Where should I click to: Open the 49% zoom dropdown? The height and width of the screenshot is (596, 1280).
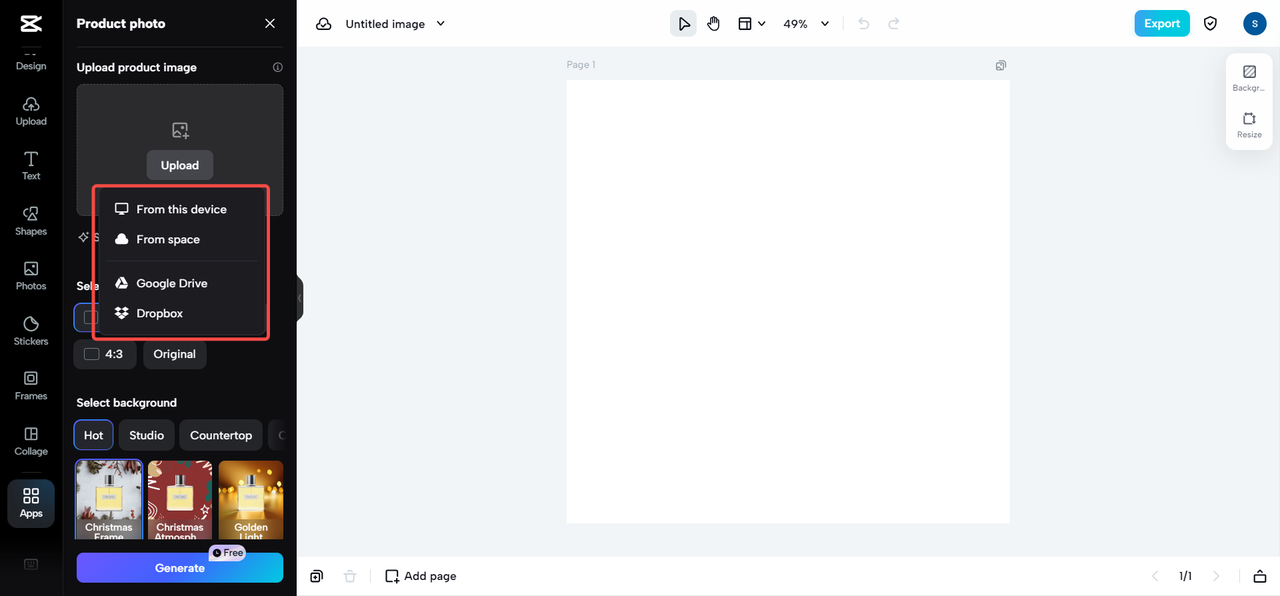806,24
